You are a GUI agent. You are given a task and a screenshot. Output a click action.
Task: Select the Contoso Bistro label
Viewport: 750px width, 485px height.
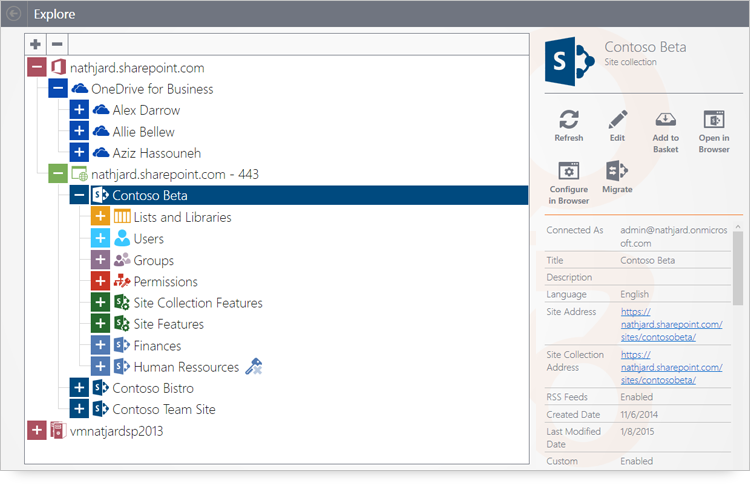pyautogui.click(x=153, y=388)
